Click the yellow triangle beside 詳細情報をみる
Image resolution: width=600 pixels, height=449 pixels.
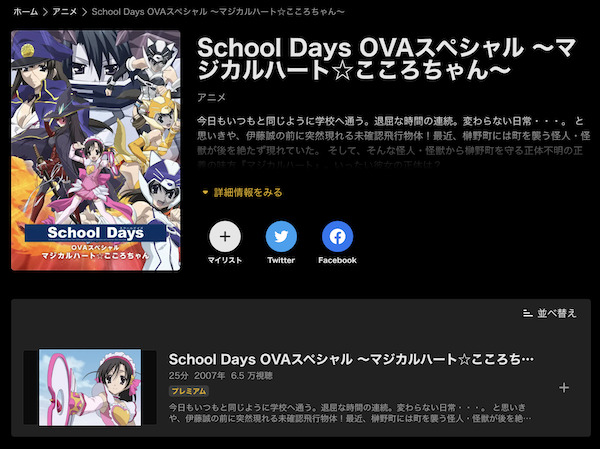205,192
